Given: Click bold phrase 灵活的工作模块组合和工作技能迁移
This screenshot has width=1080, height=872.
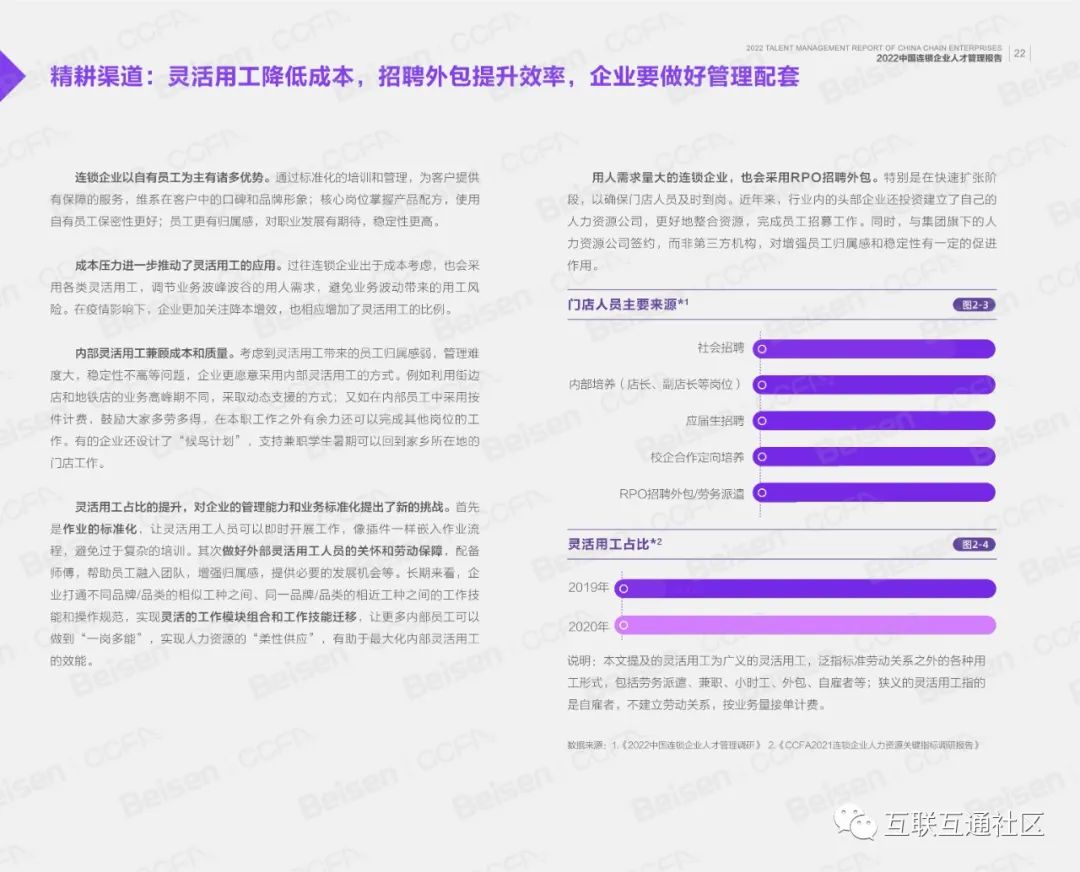Looking at the screenshot, I should click(260, 616).
